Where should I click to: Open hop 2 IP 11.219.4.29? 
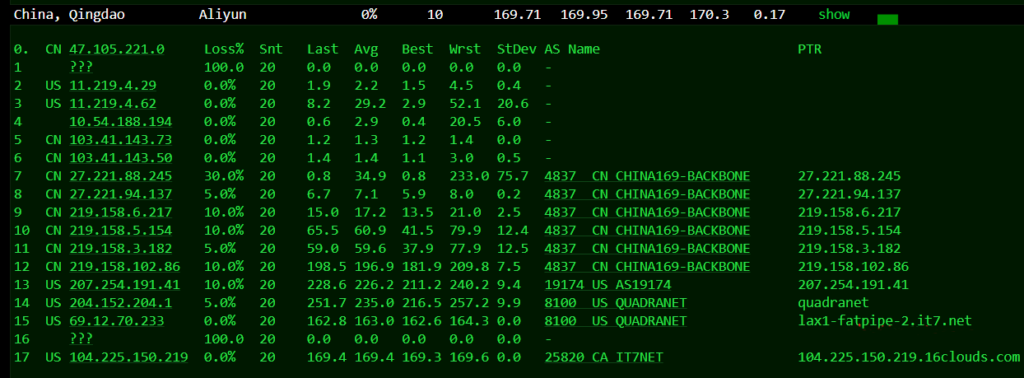[x=113, y=86]
